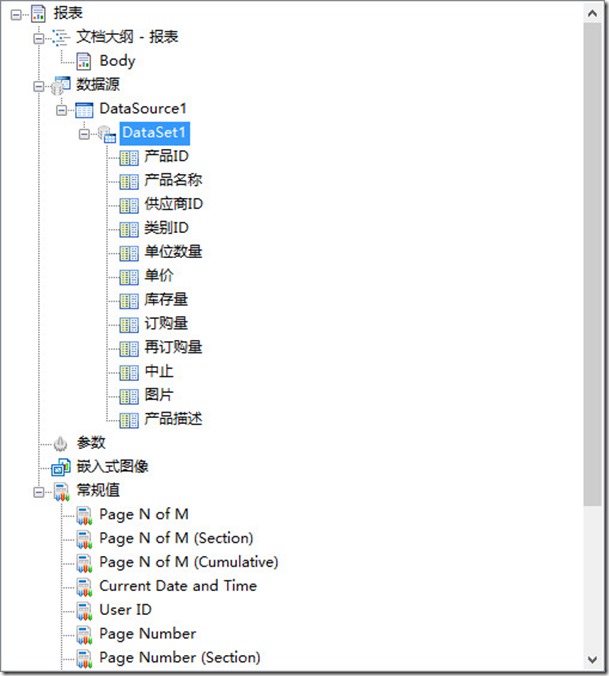Select the 常规值 label
This screenshot has width=609, height=676.
click(x=98, y=490)
